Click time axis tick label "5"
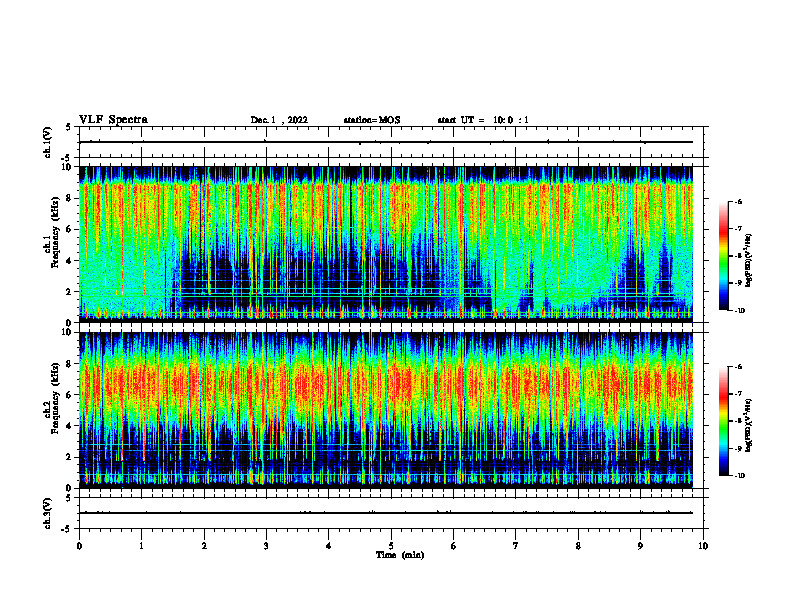 [391, 546]
